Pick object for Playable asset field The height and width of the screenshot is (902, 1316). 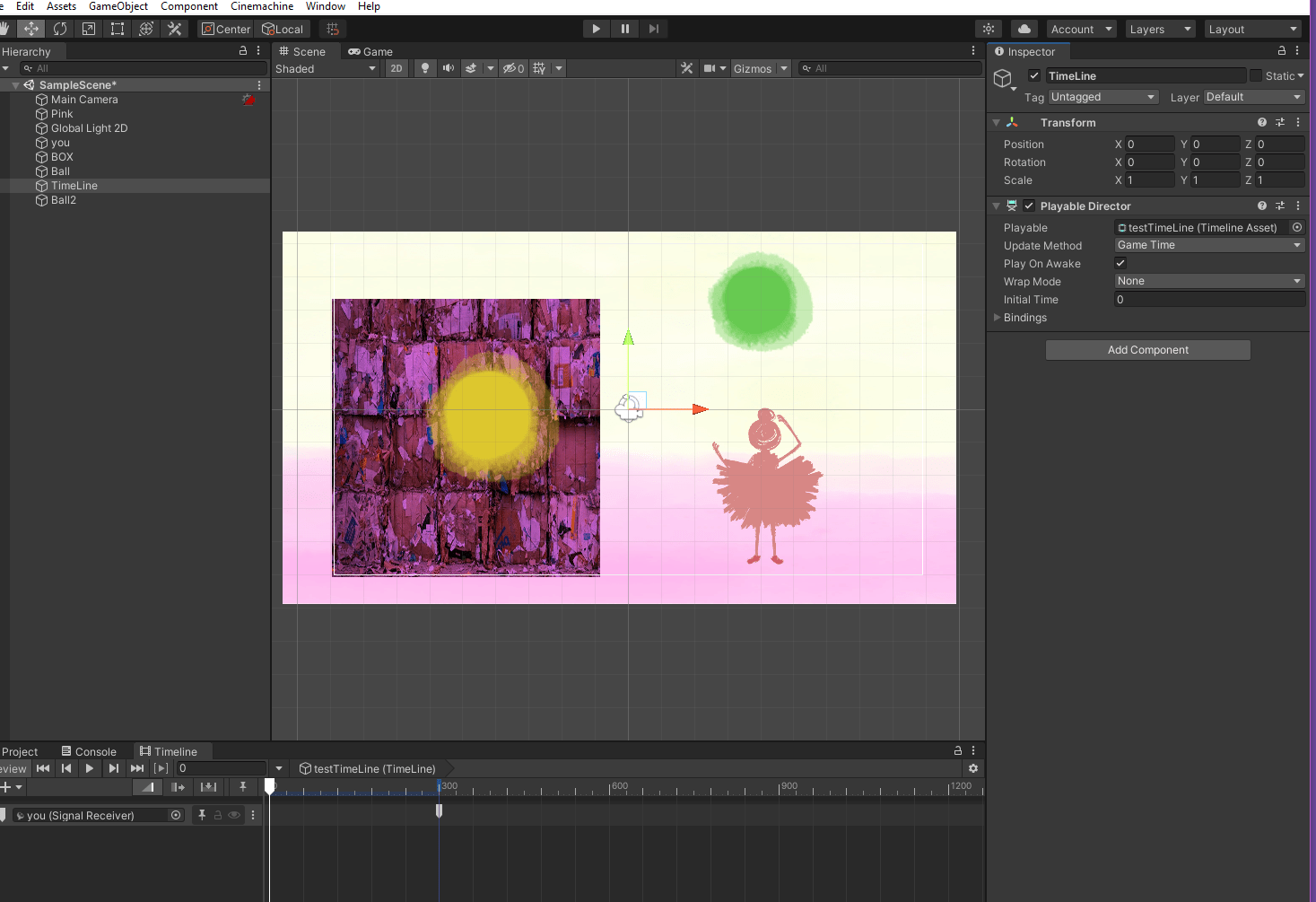point(1297,227)
